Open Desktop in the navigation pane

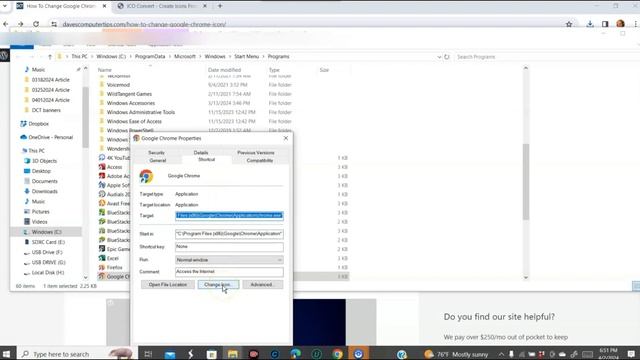tap(41, 171)
